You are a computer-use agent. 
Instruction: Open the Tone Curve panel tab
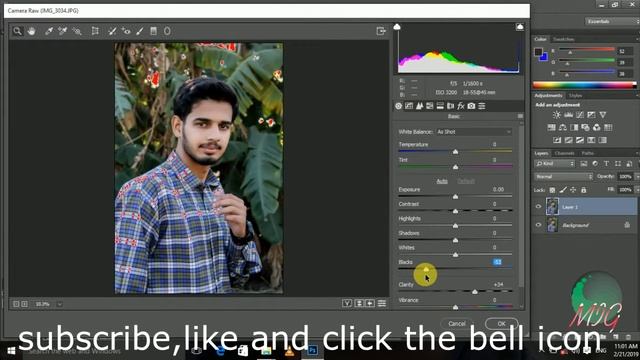[x=409, y=106]
